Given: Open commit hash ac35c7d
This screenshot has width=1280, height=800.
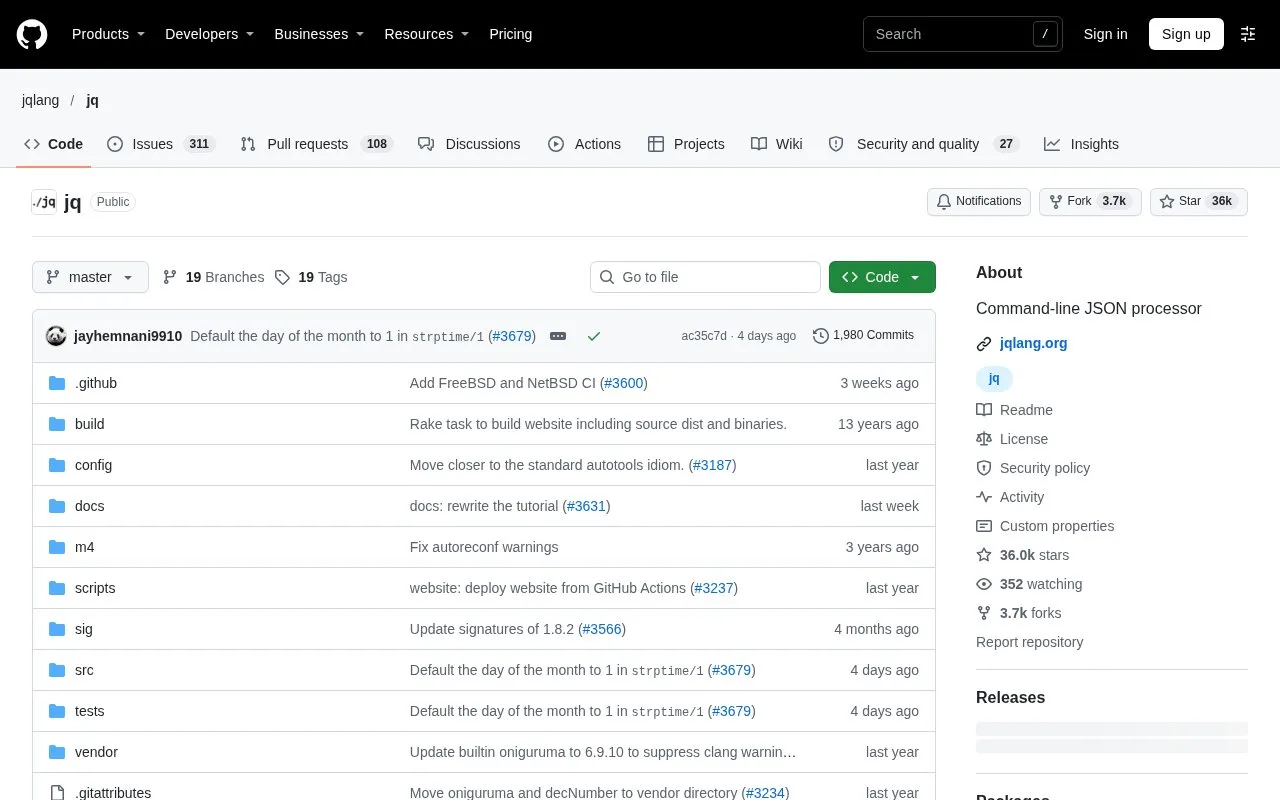Looking at the screenshot, I should point(704,336).
